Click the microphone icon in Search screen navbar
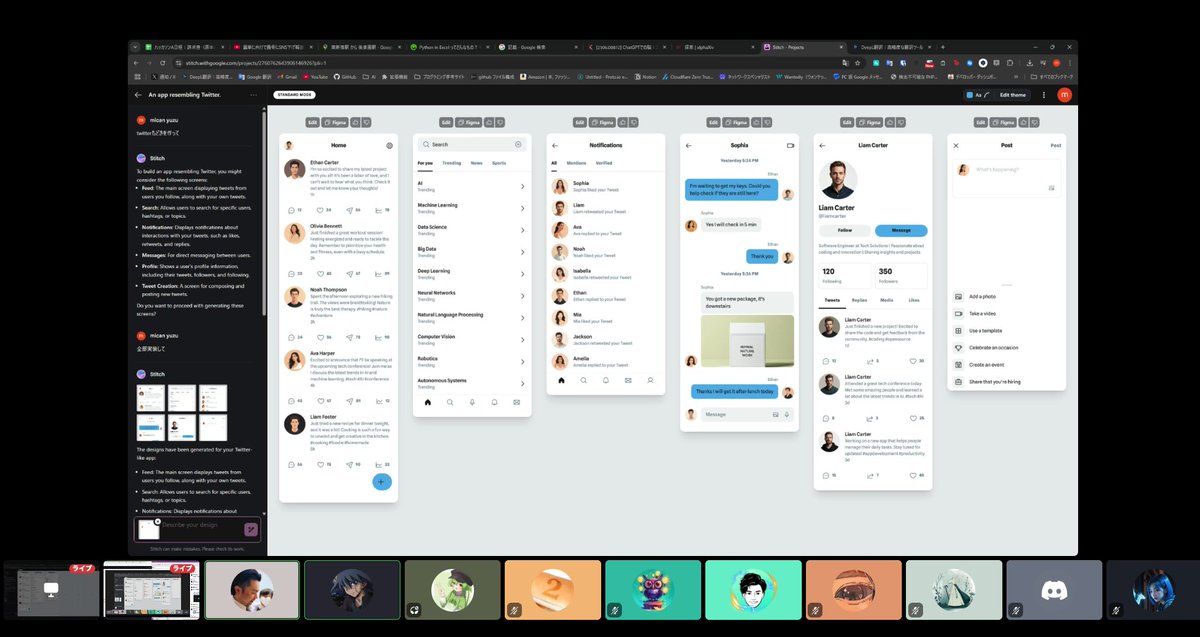This screenshot has height=637, width=1200. 472,402
